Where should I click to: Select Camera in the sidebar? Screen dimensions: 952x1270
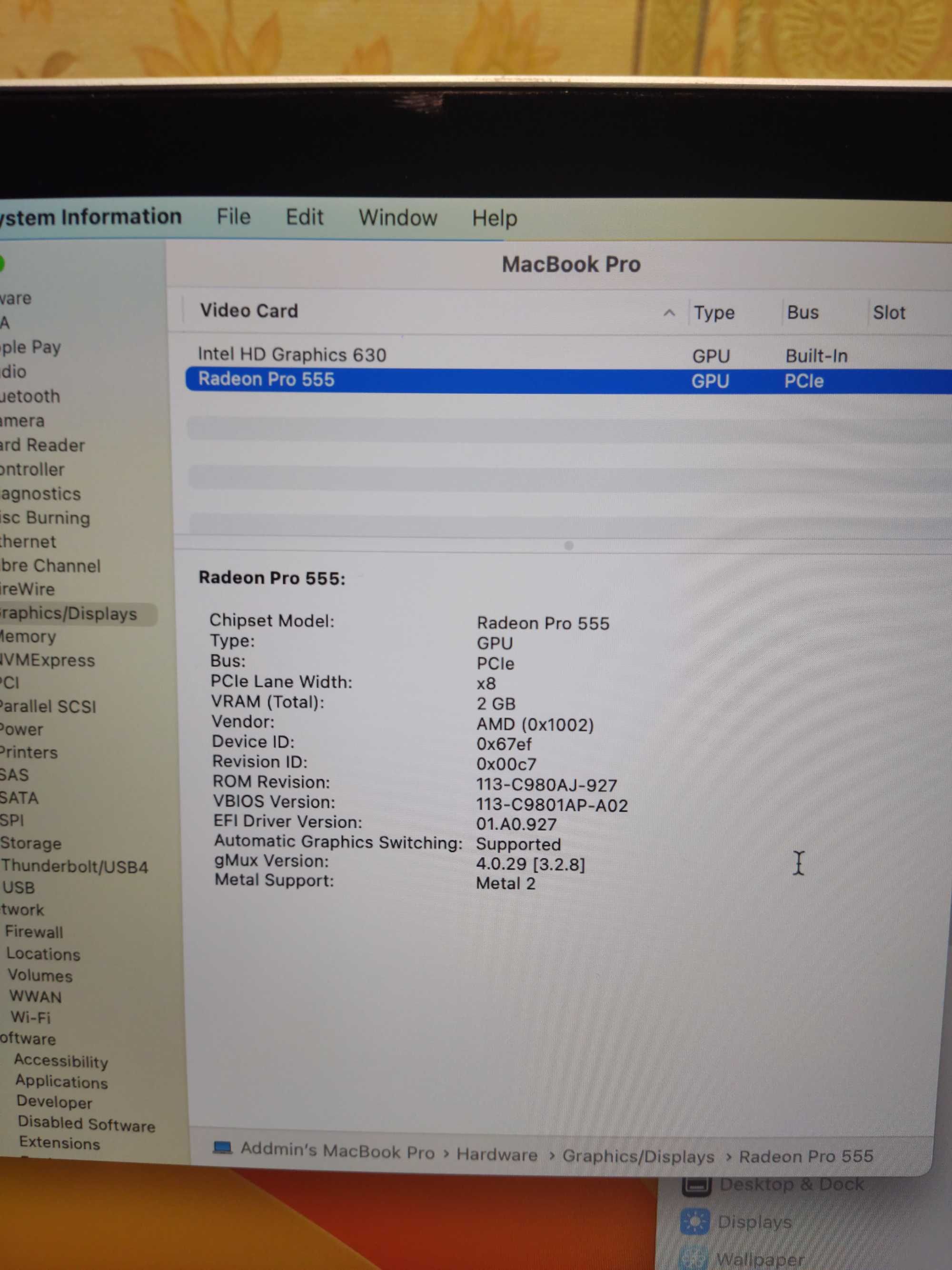pyautogui.click(x=22, y=421)
